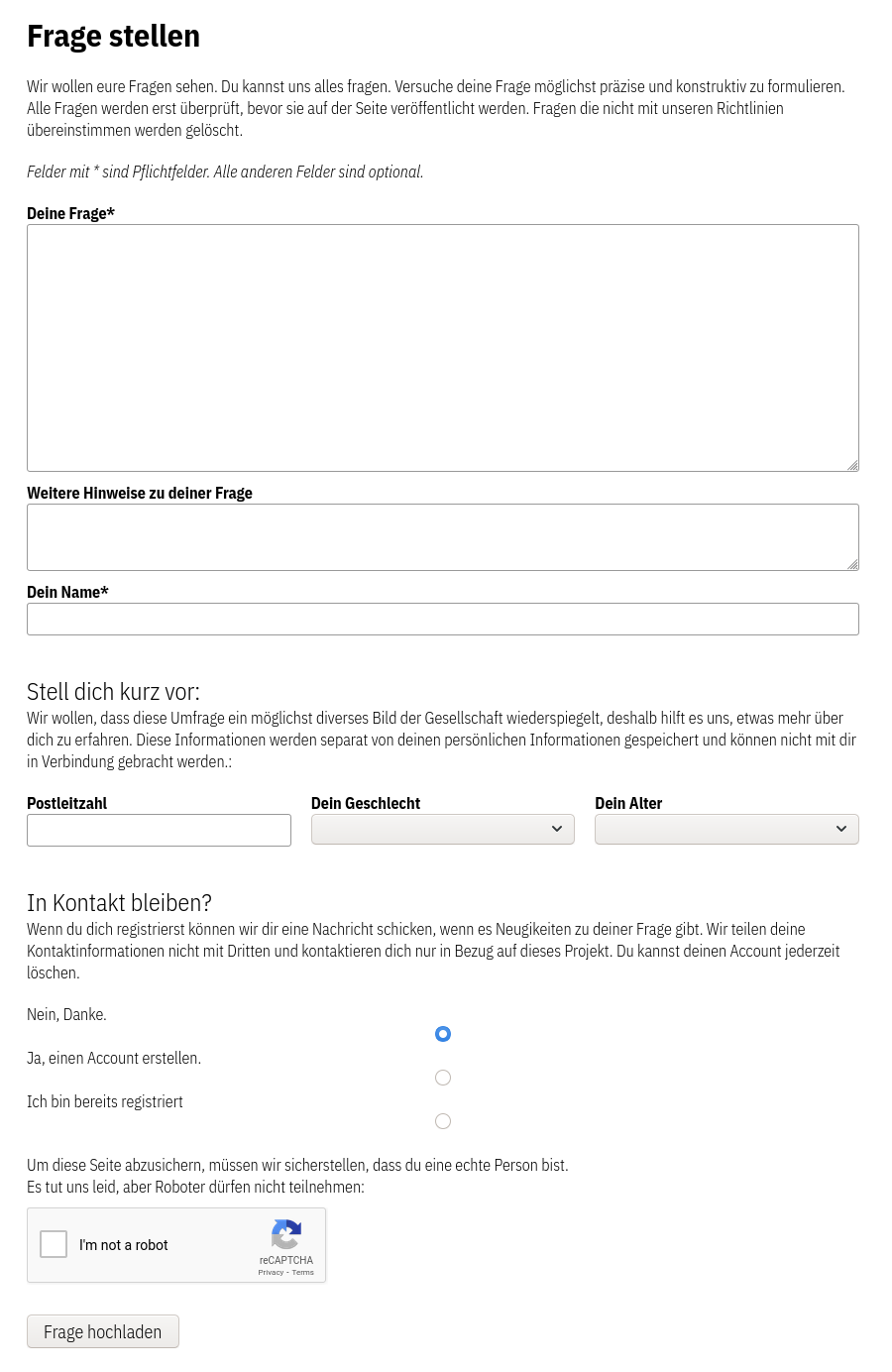
Task: Expand the "Dein Alter" dropdown
Action: tap(725, 829)
